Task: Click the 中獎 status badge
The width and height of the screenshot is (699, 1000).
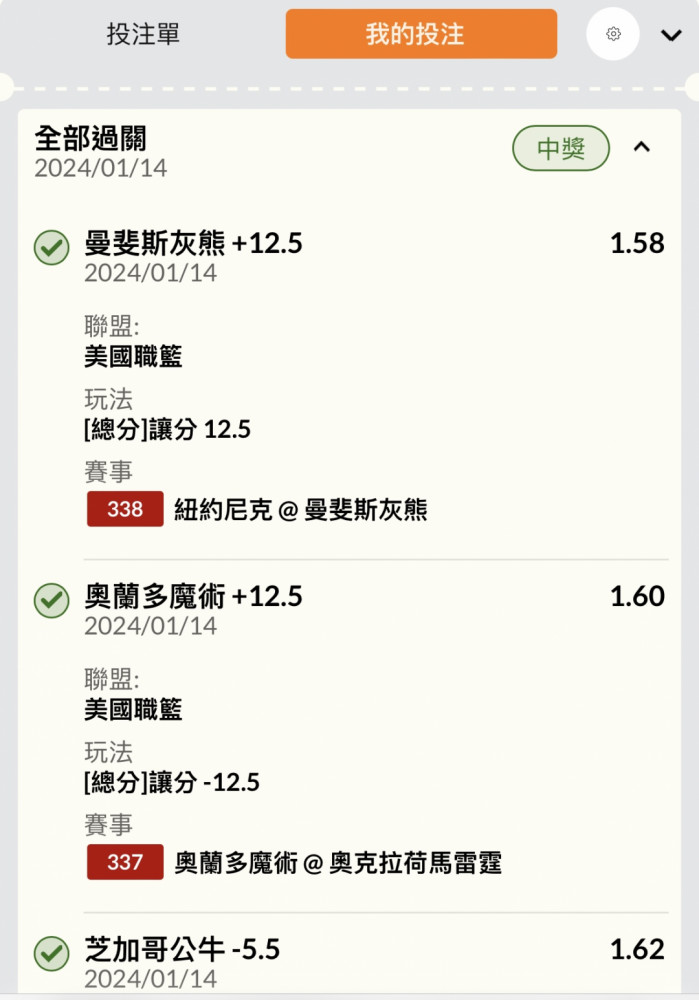Action: [561, 148]
